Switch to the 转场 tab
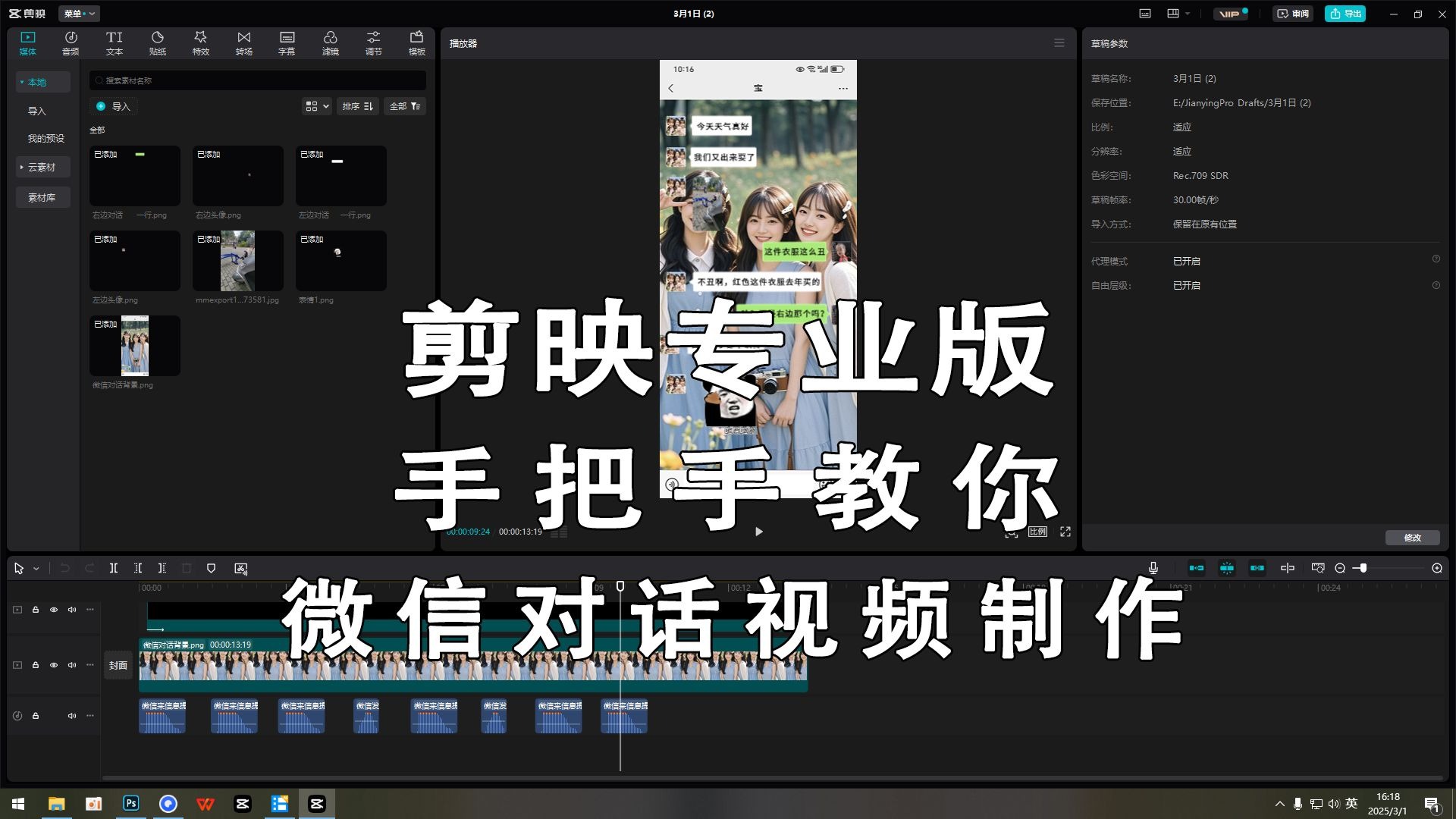 [244, 43]
